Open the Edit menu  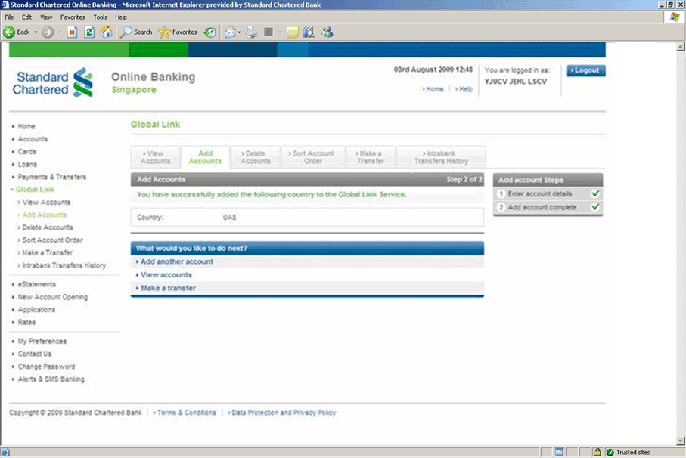click(x=27, y=17)
